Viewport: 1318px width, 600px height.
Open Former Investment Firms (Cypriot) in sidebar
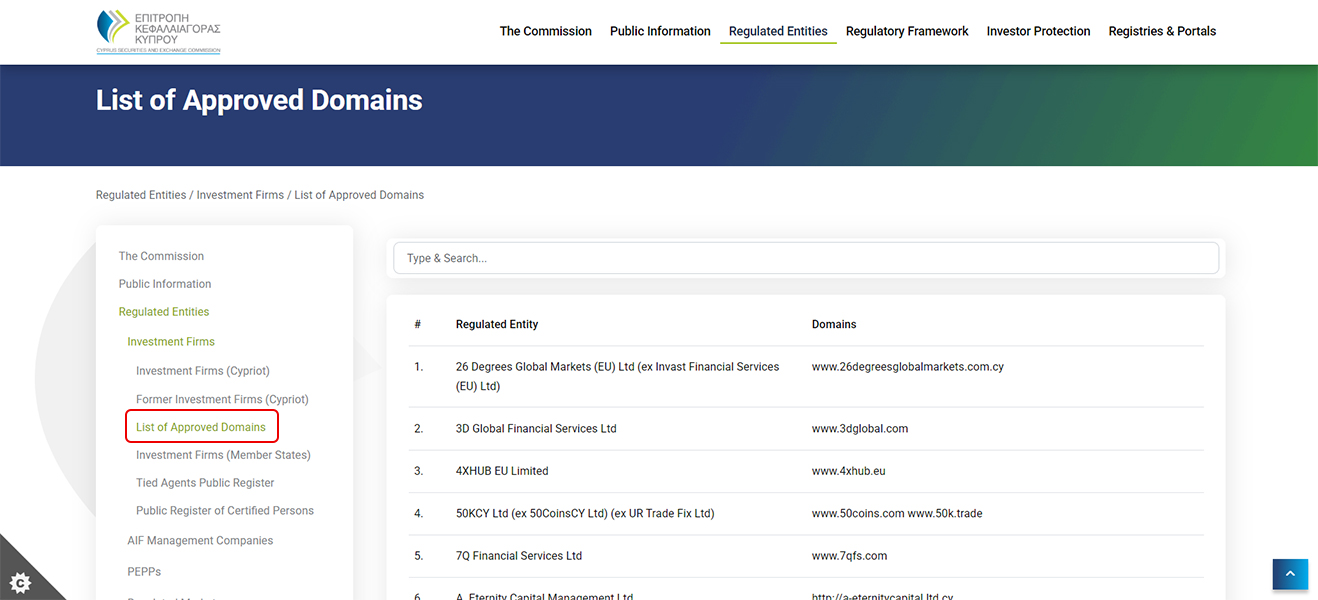(221, 398)
